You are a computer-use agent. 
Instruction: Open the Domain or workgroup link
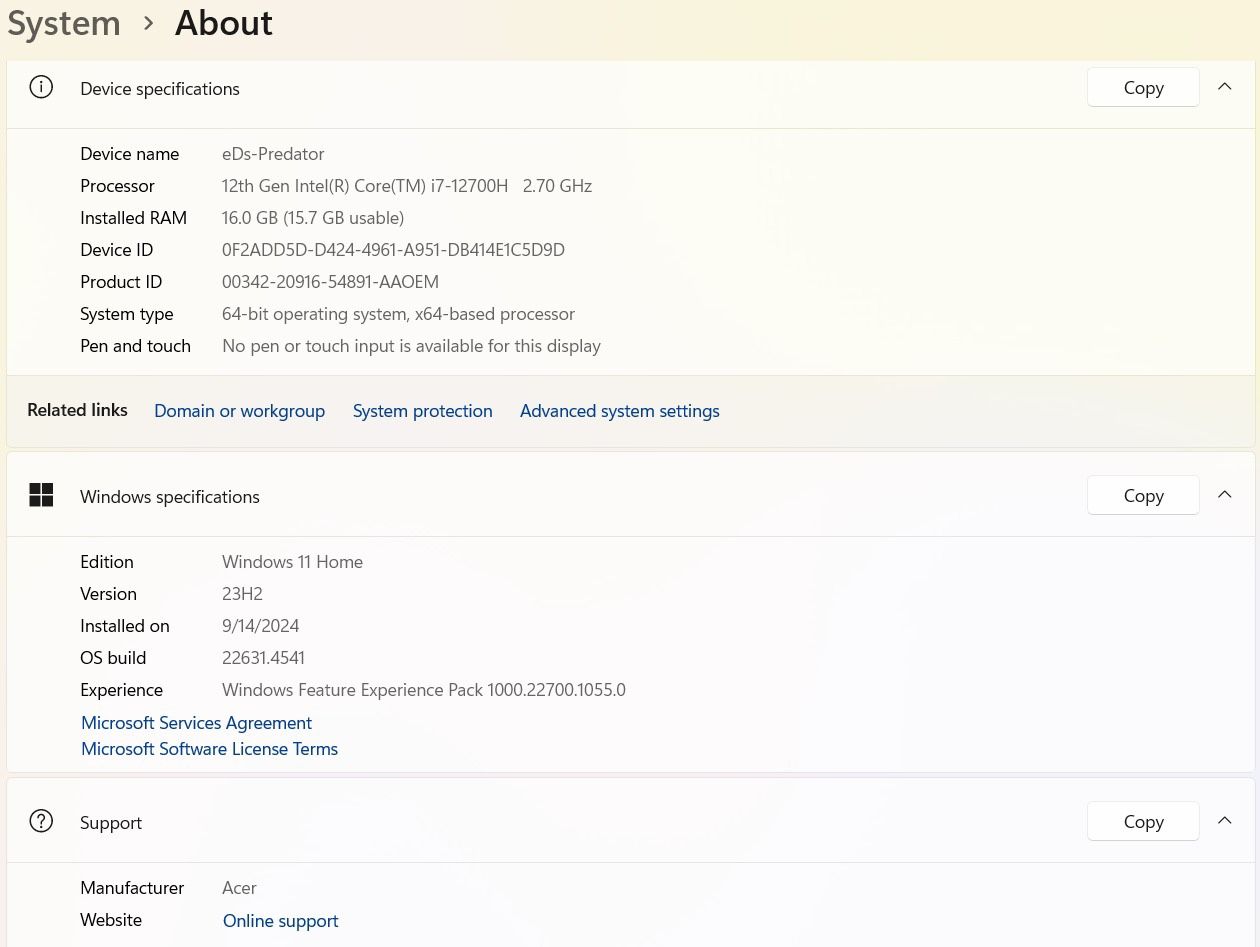pos(239,411)
